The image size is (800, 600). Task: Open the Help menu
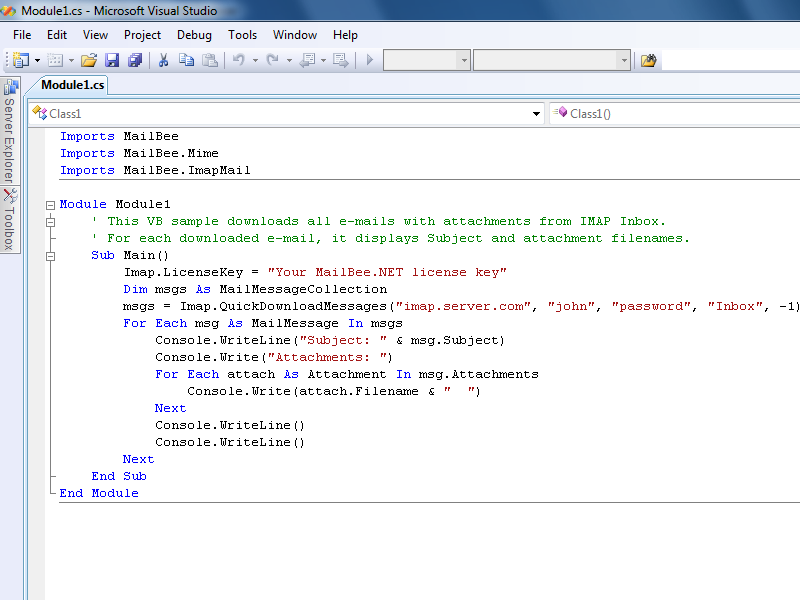point(345,35)
